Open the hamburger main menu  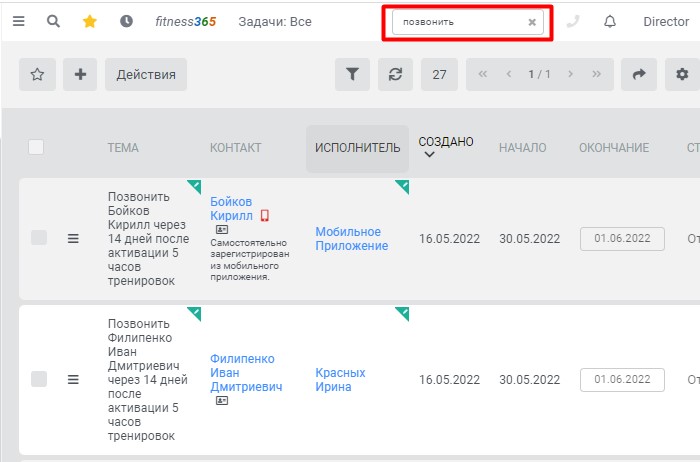coord(18,21)
